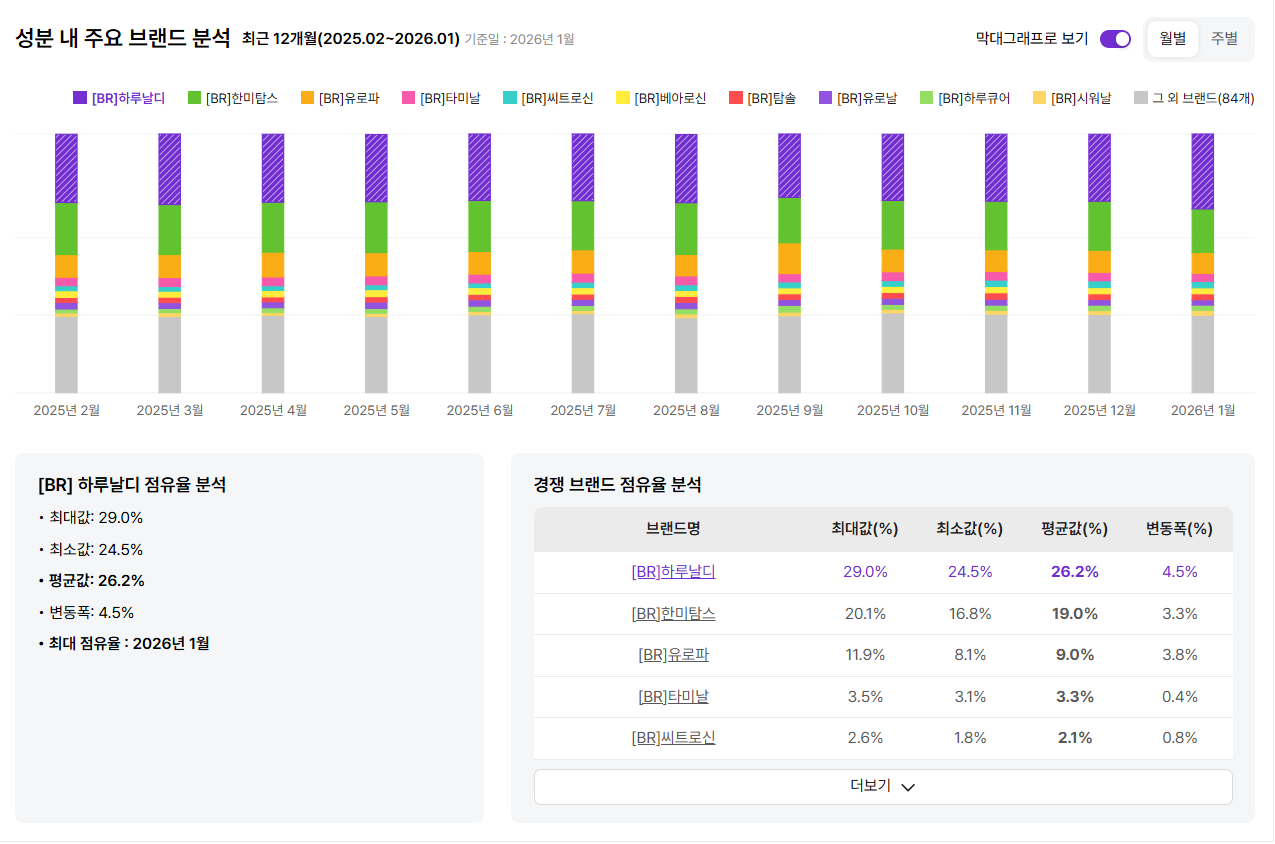
Task: Sort by 평균값(%) column header
Action: point(1074,529)
